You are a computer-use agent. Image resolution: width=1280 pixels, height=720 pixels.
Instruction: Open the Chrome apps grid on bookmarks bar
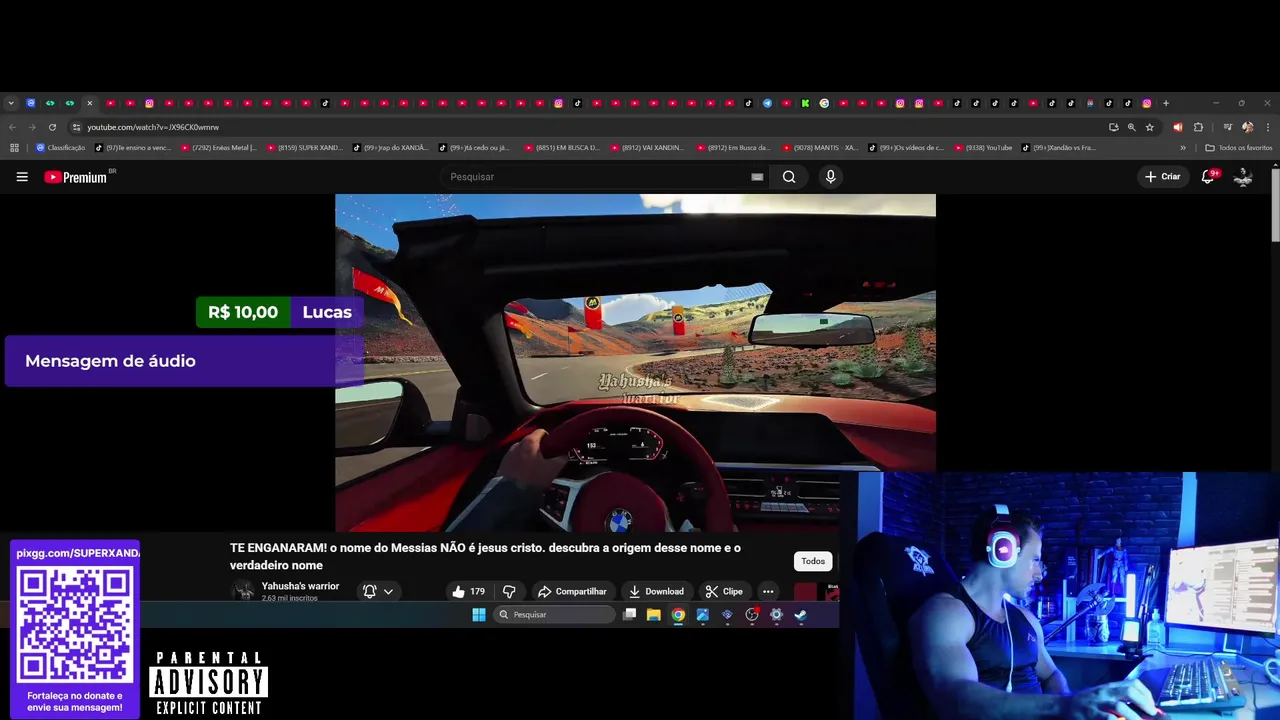pyautogui.click(x=14, y=148)
